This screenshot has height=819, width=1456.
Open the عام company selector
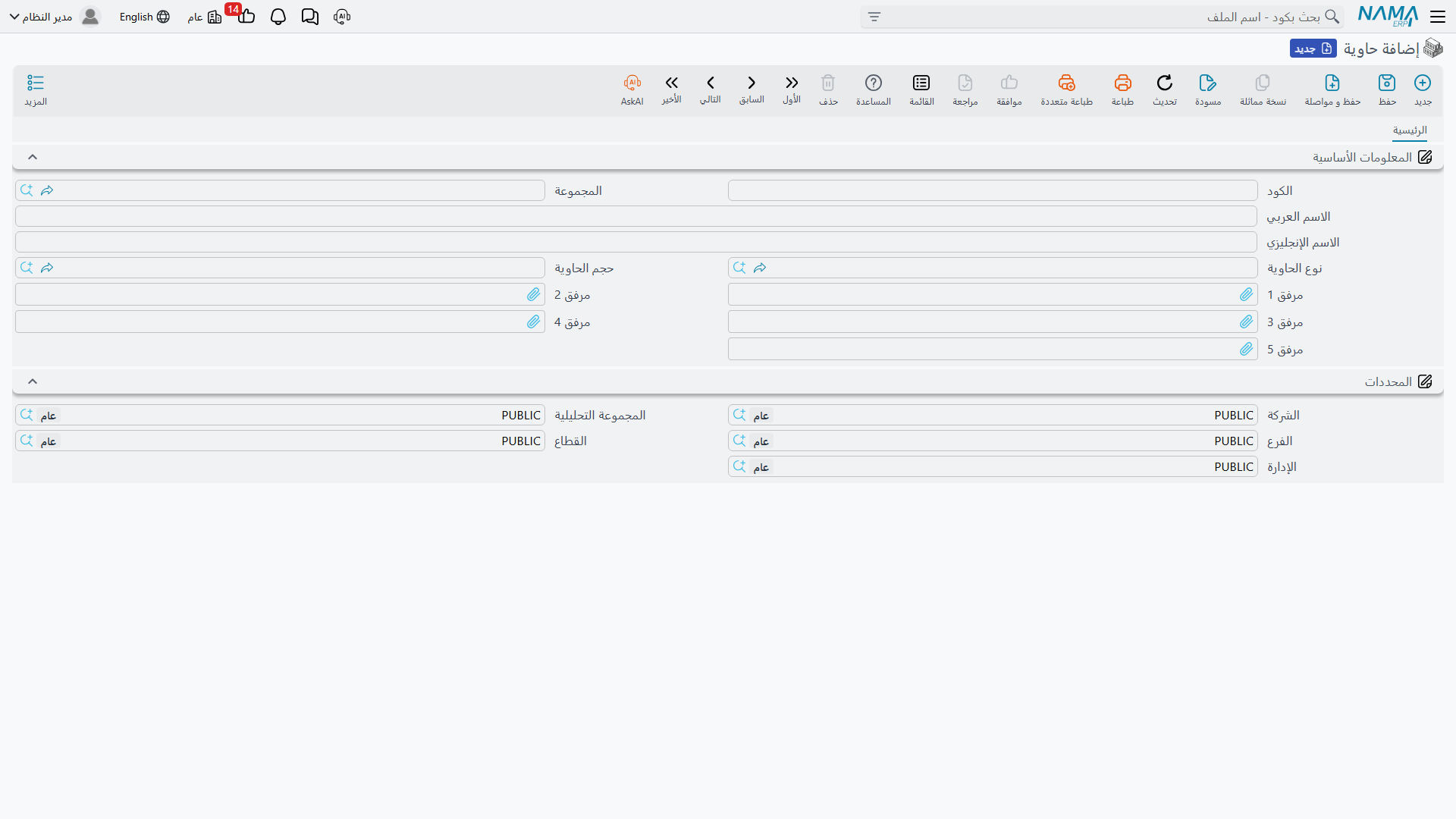tap(205, 17)
